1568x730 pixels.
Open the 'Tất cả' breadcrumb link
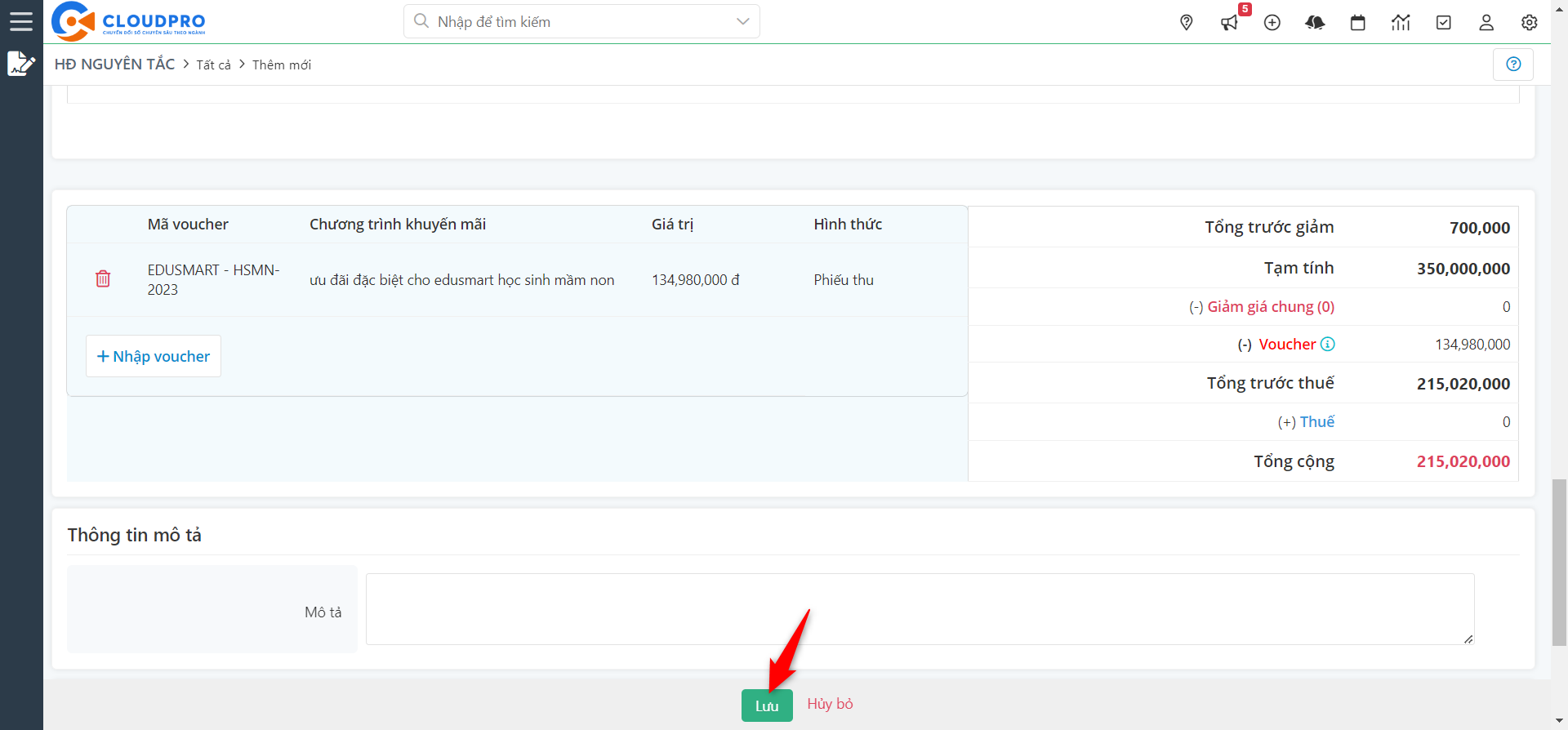tap(213, 65)
